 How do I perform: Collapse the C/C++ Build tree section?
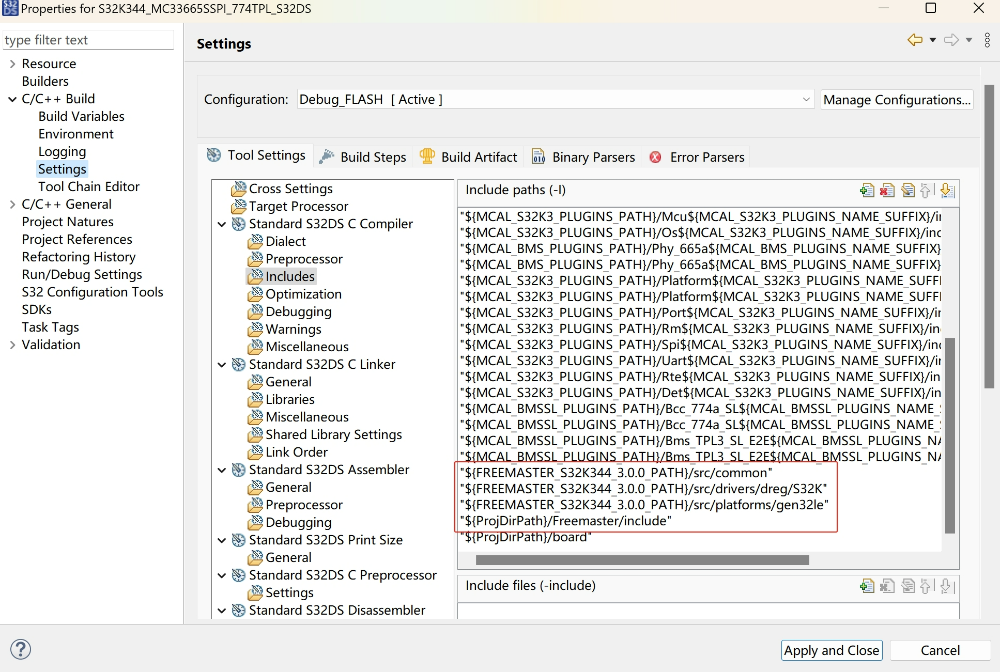coord(12,99)
